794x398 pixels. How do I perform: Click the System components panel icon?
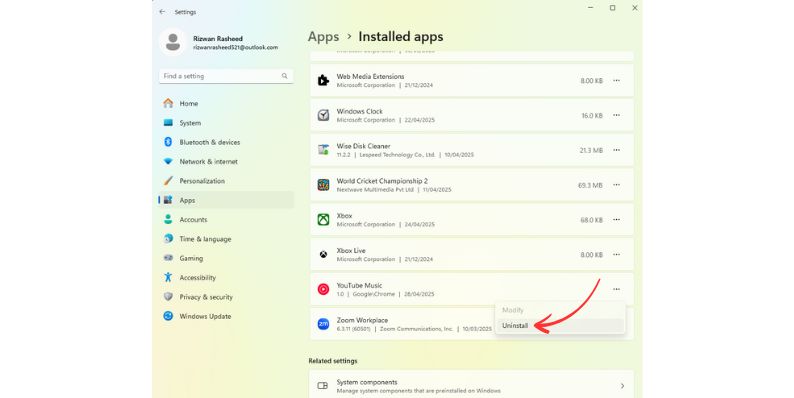point(323,386)
